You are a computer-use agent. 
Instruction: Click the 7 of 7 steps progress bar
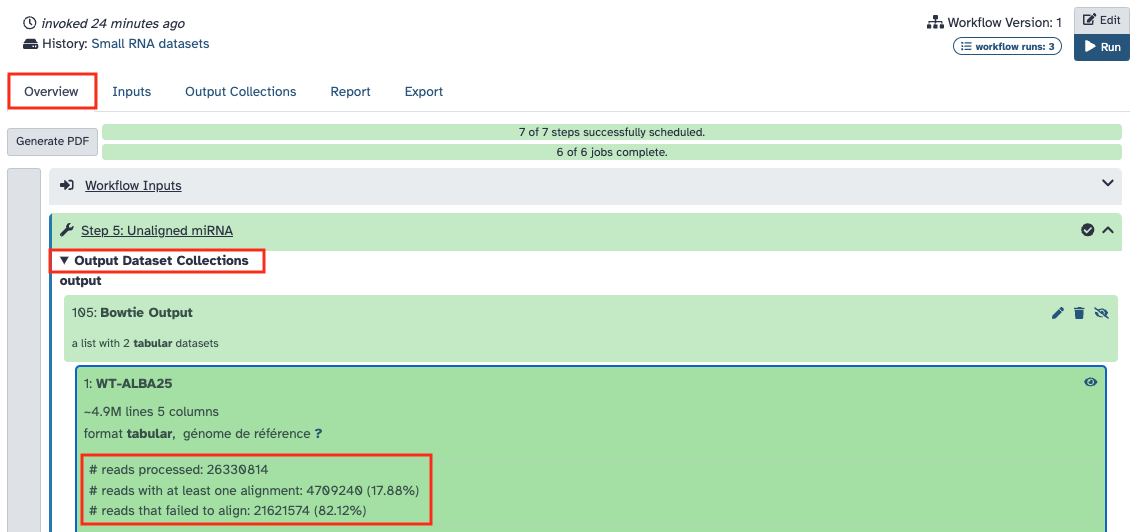pyautogui.click(x=611, y=133)
